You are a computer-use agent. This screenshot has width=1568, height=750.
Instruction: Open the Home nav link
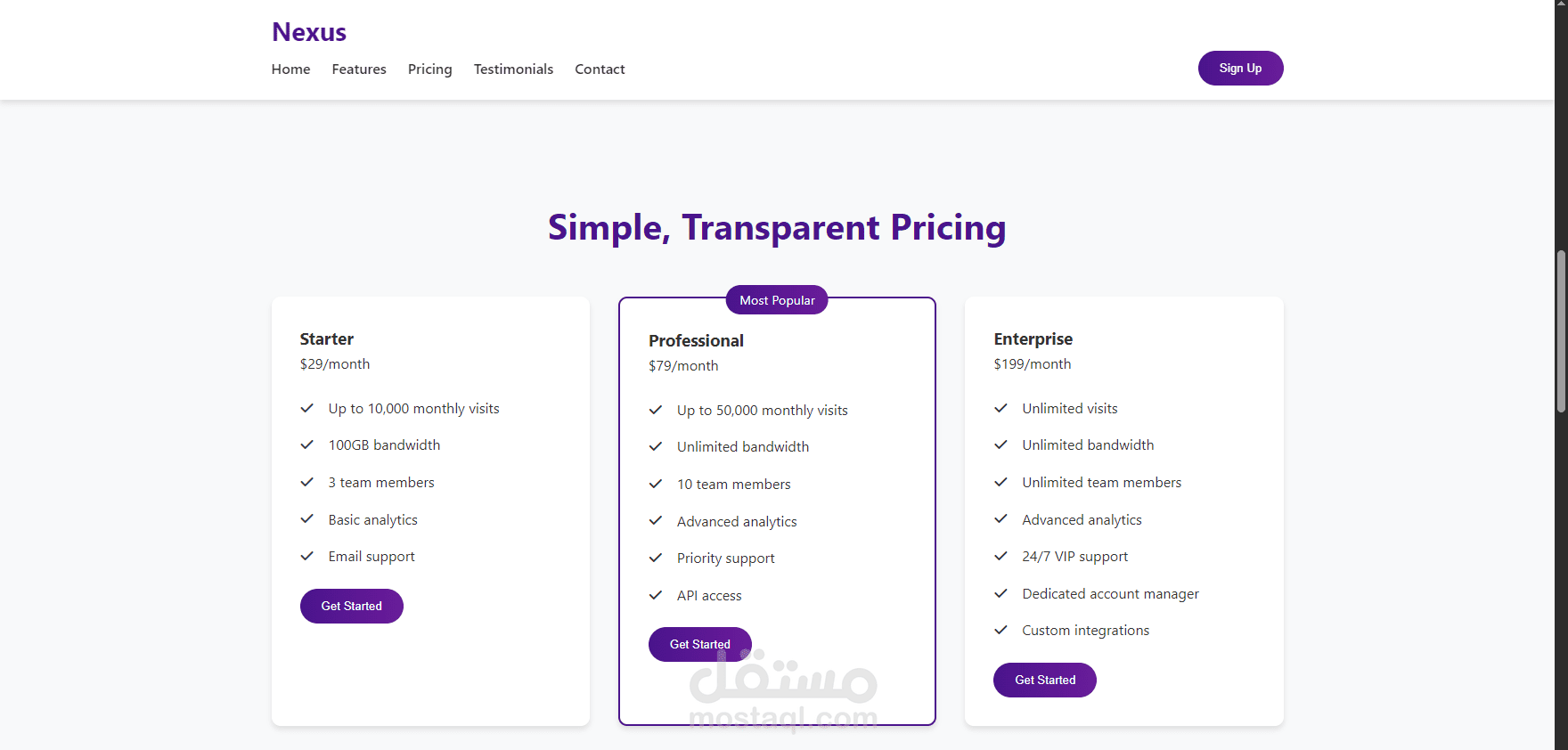[290, 69]
